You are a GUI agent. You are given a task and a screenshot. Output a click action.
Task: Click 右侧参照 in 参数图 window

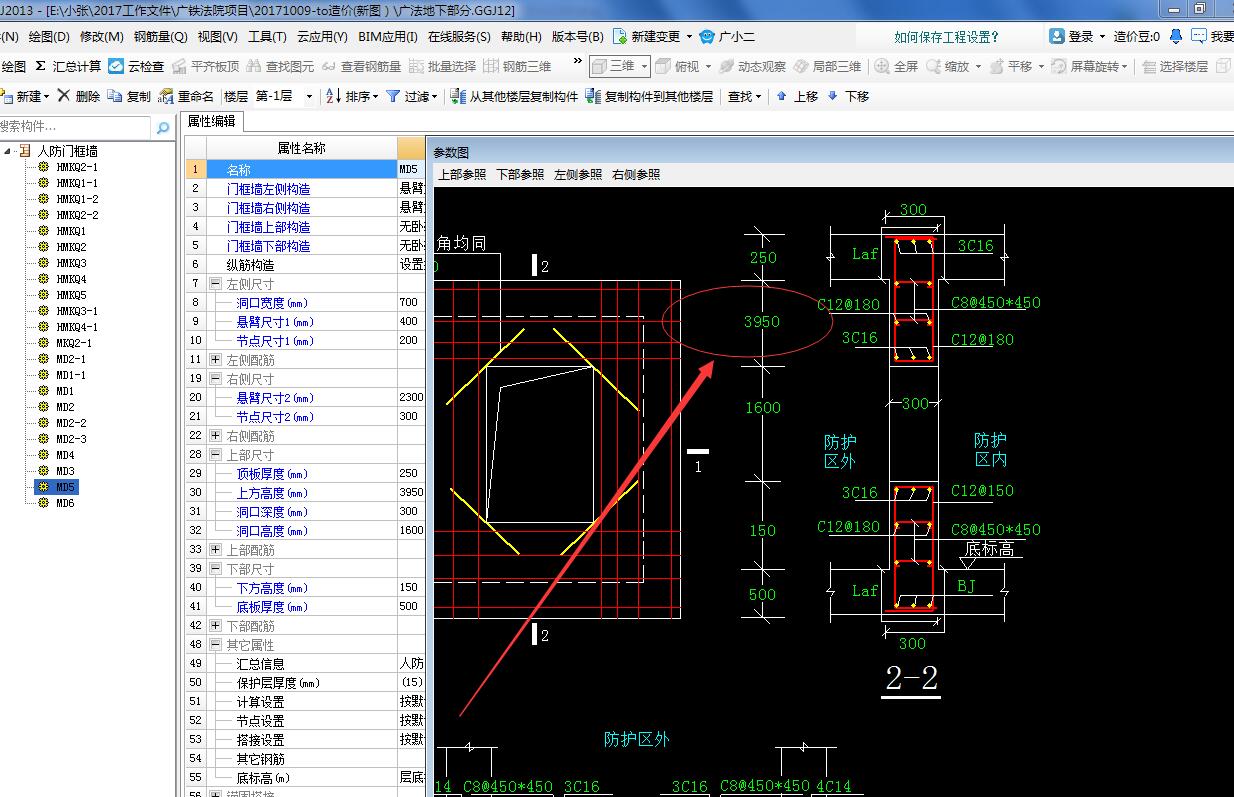(x=636, y=174)
